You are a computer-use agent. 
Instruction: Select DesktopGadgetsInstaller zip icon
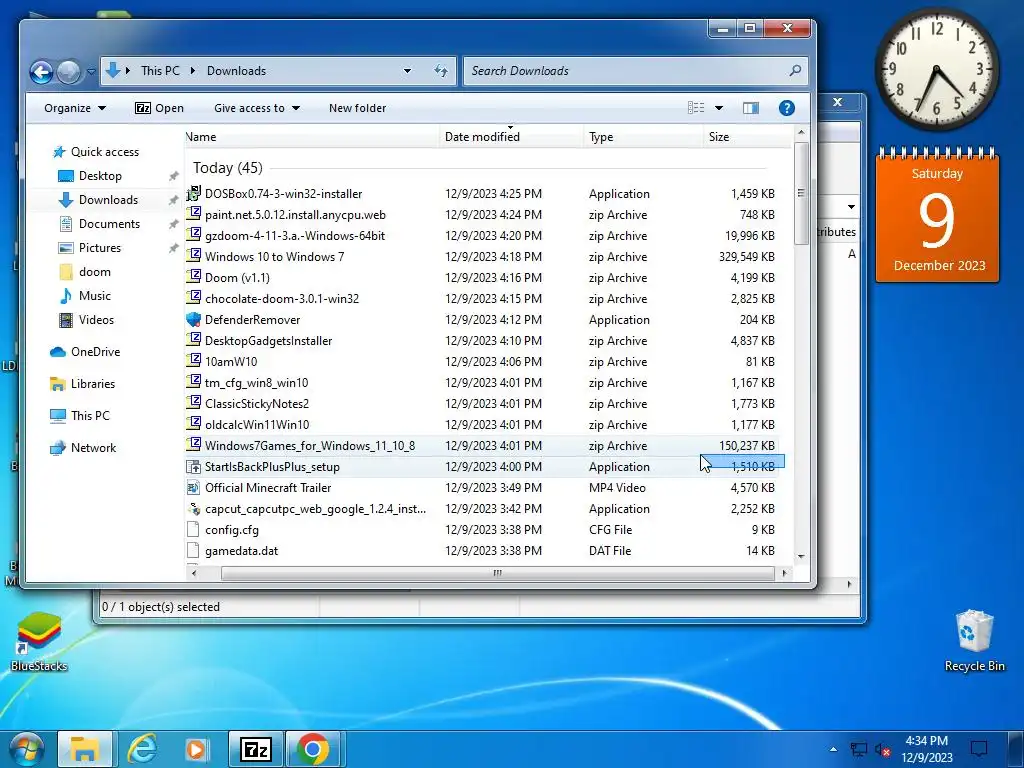(193, 340)
